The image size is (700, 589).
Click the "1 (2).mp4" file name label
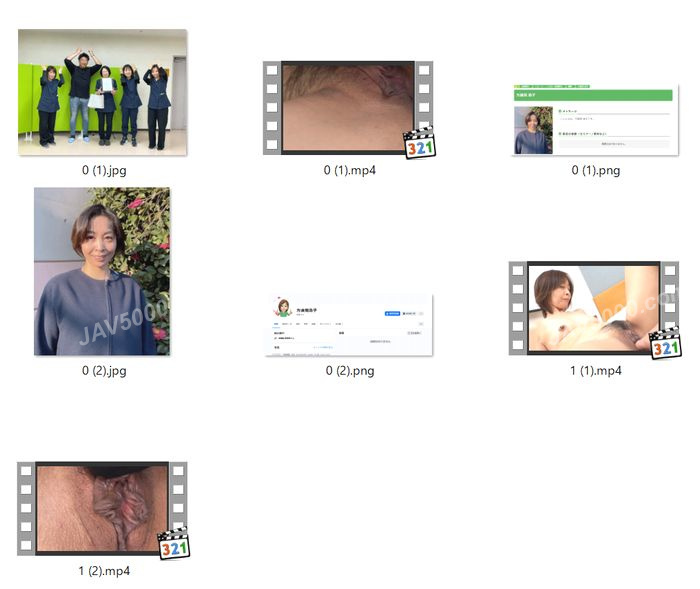(x=103, y=571)
